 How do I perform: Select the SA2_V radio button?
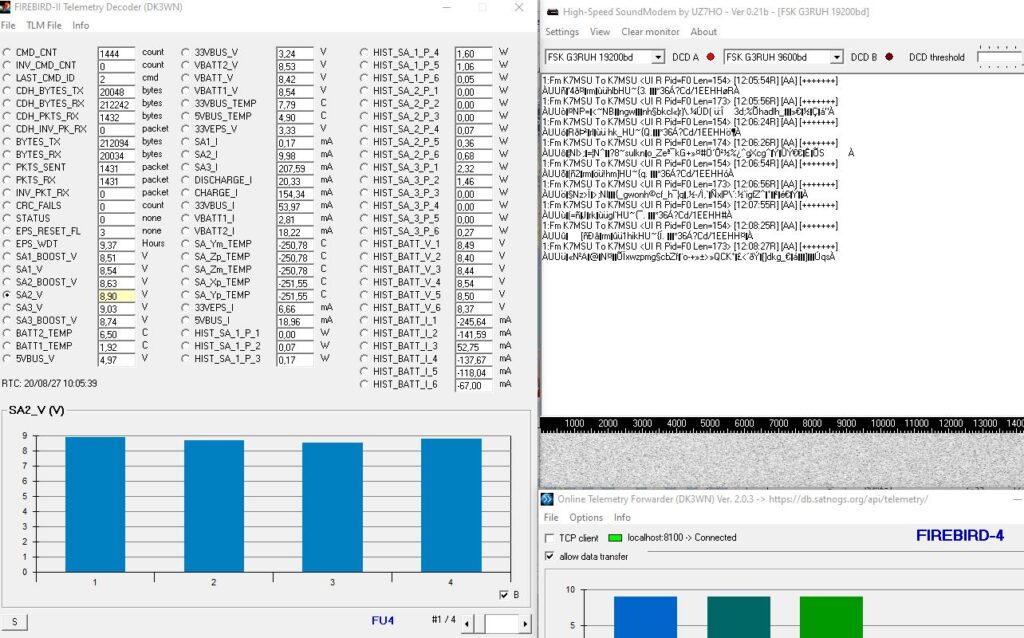coord(7,295)
